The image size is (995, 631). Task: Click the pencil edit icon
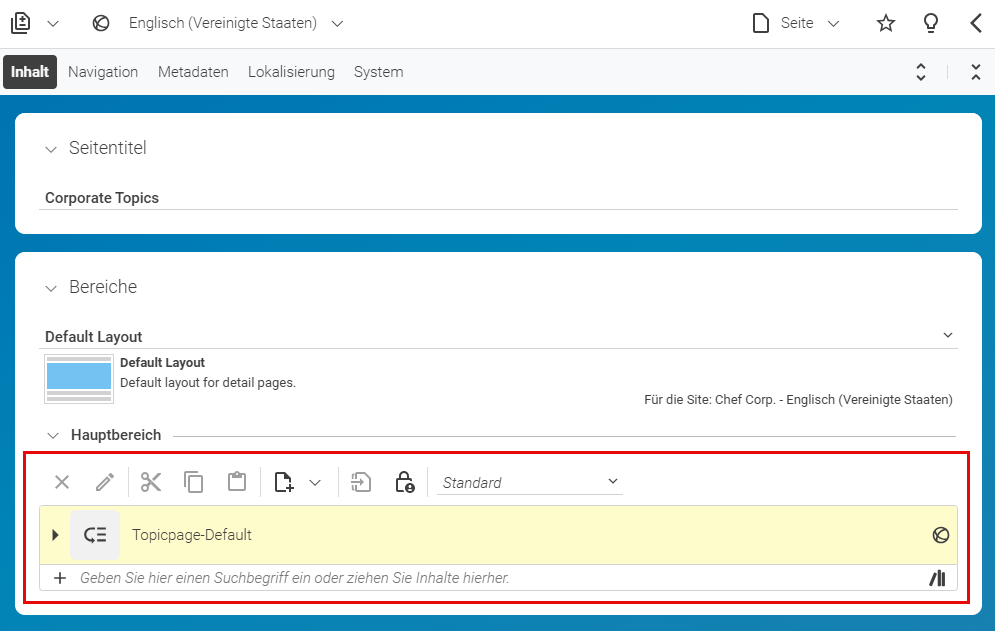point(105,482)
